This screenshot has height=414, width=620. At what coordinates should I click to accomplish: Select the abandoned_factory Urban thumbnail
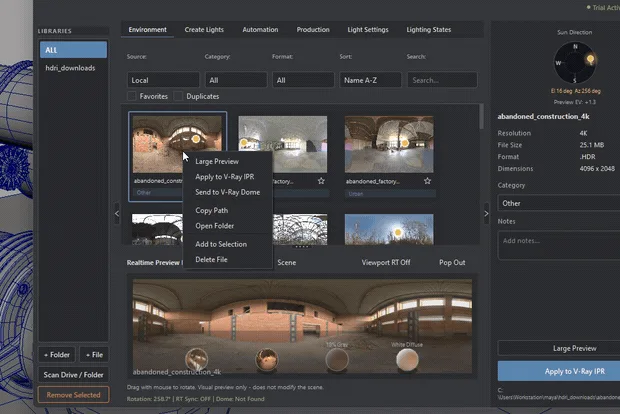click(389, 144)
